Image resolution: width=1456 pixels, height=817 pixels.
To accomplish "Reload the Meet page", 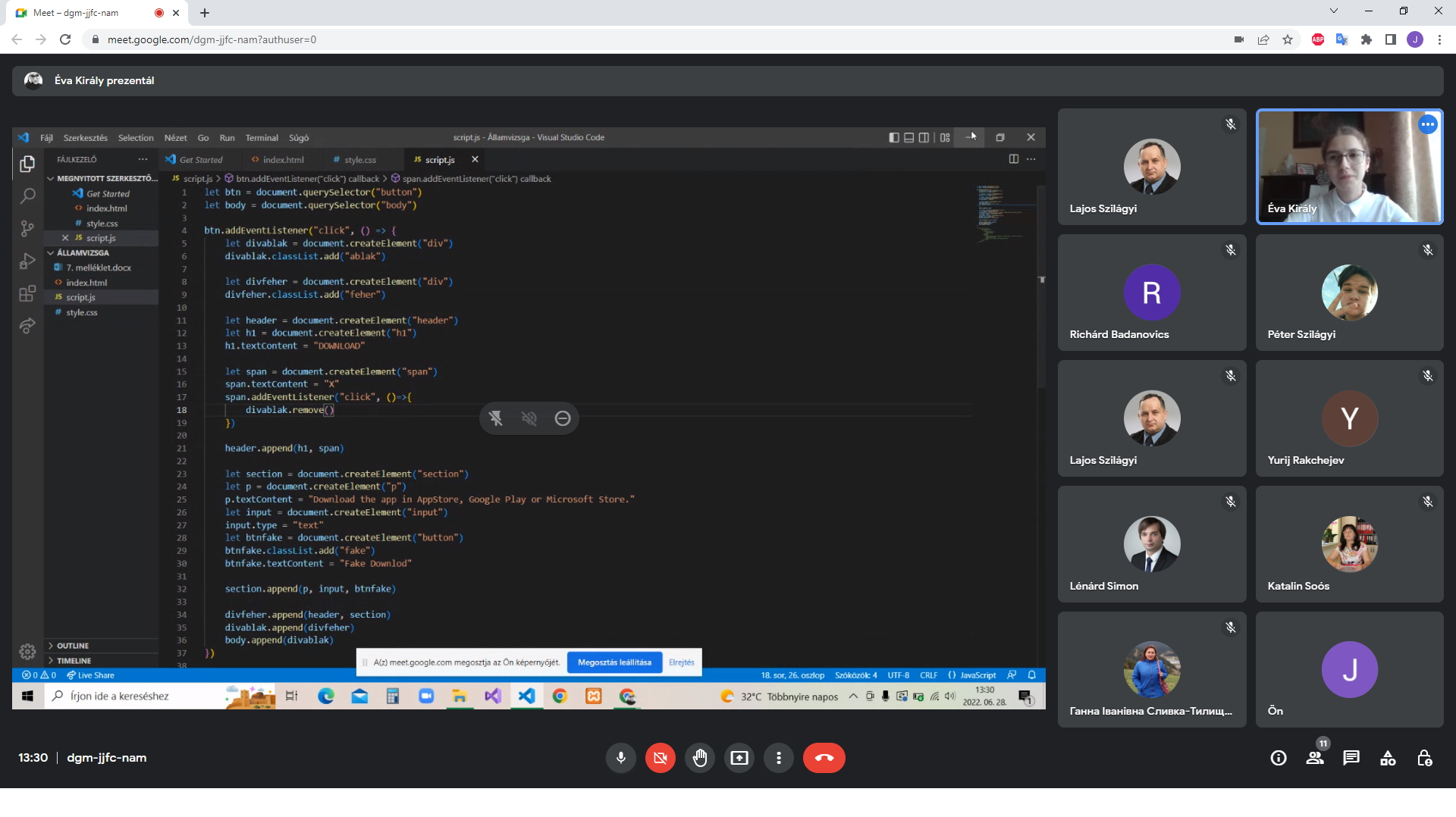I will [x=65, y=39].
